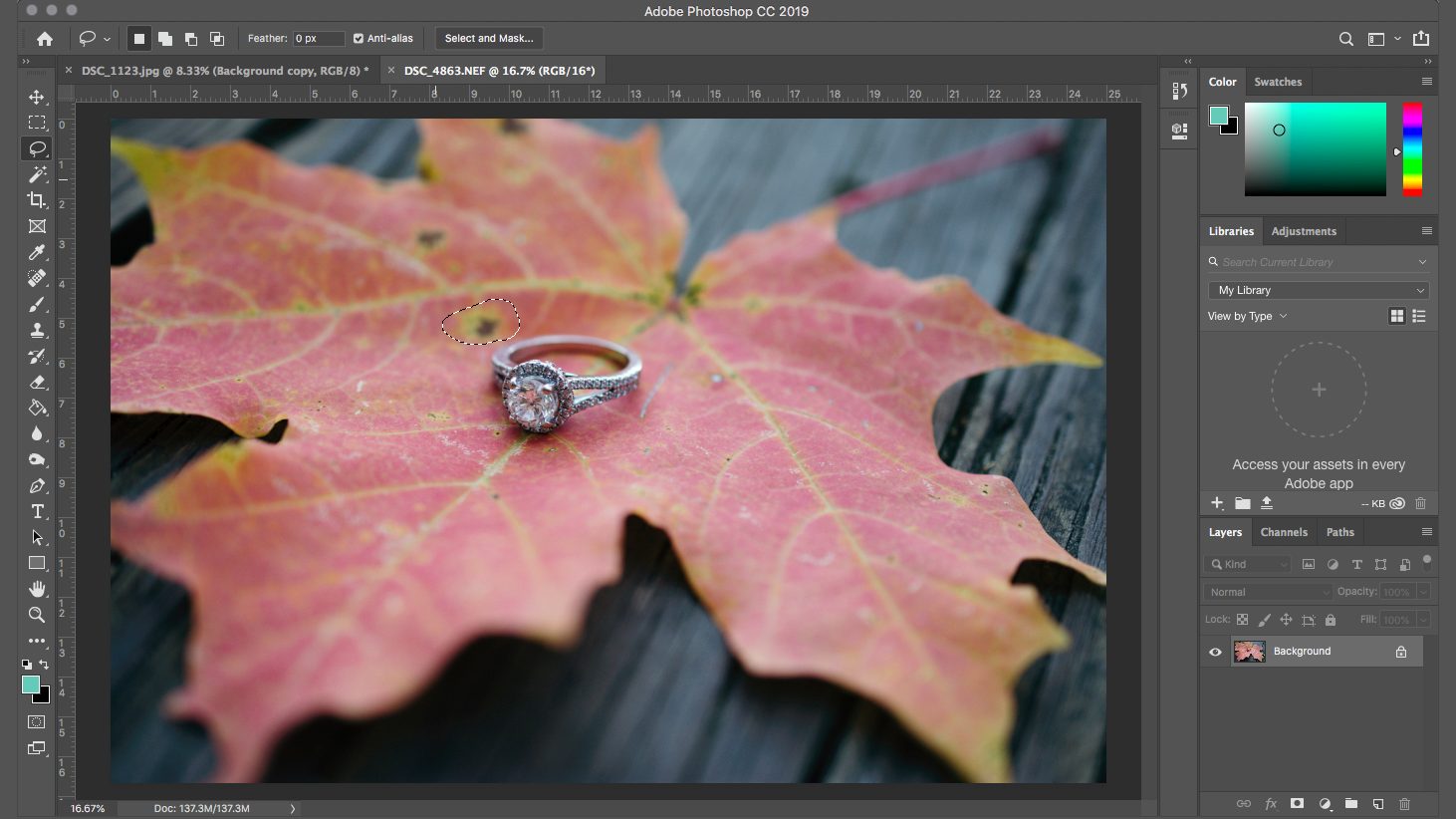
Task: Select the Paint Bucket tool
Action: point(37,408)
